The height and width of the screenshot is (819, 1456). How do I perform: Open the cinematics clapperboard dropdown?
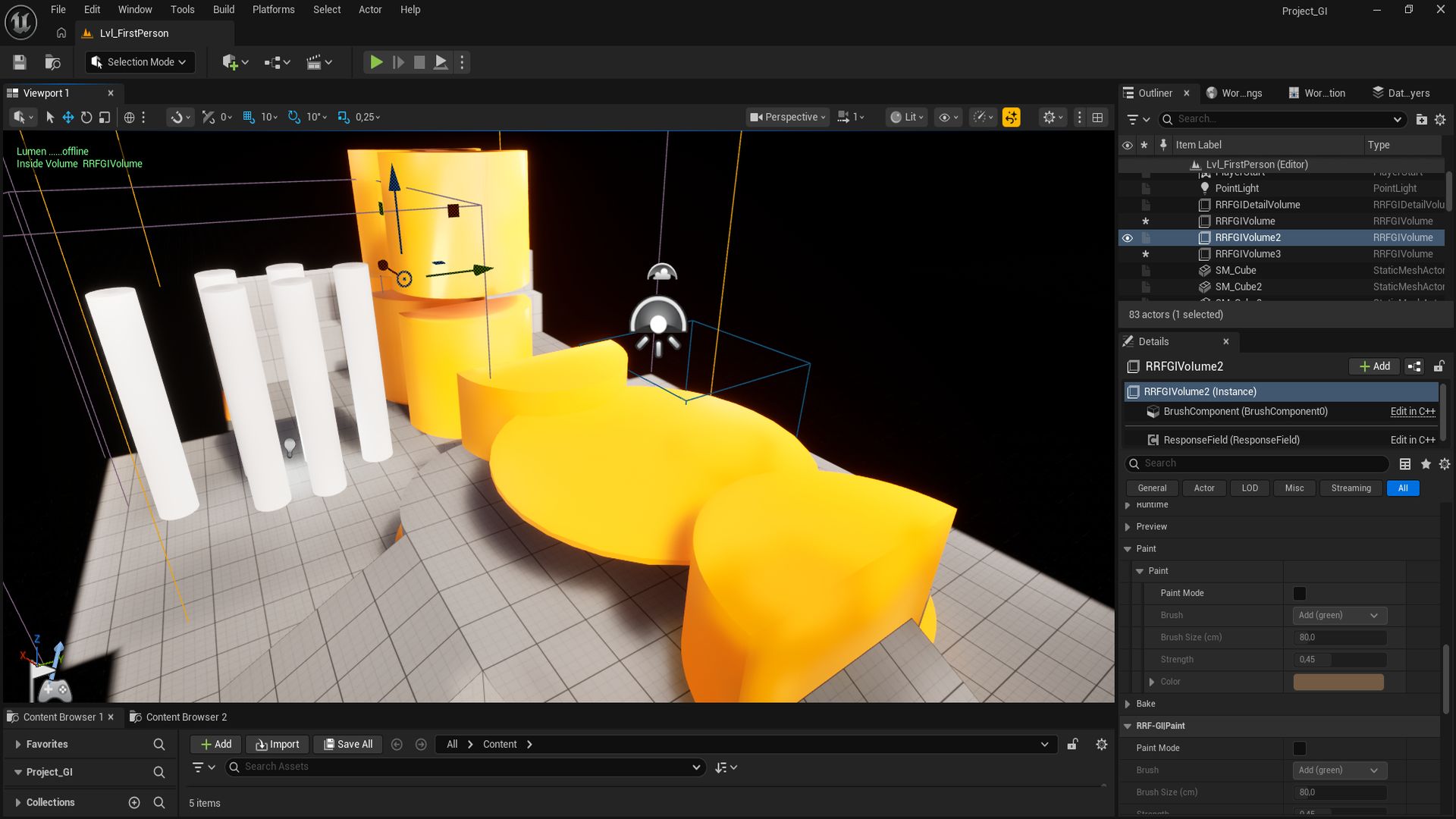pos(319,62)
